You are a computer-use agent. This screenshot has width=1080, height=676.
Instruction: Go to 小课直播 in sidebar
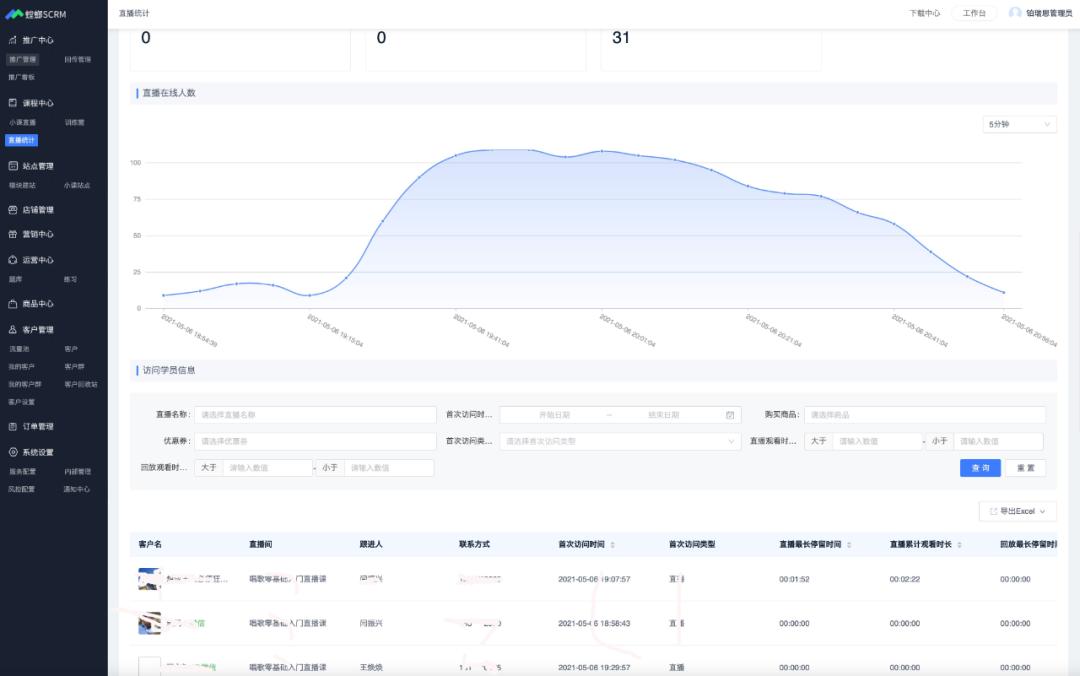click(22, 122)
